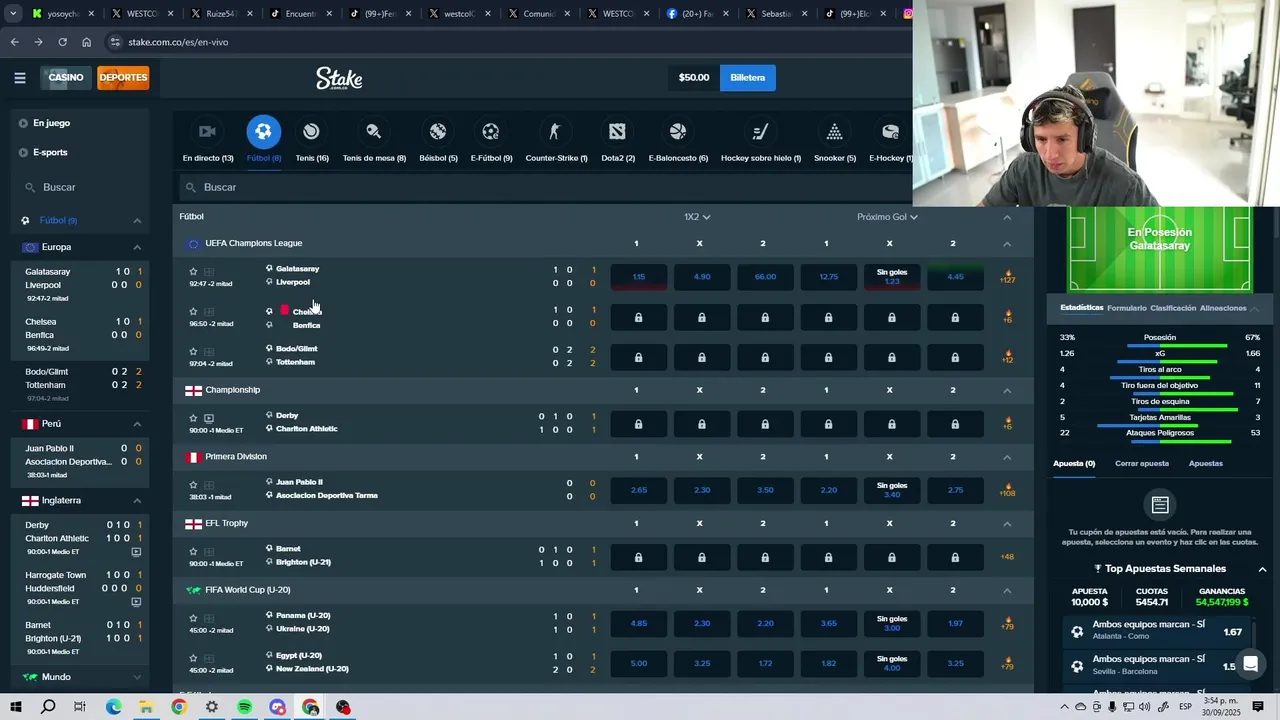Select the Dota2 icon
1280x720 pixels.
pos(617,132)
